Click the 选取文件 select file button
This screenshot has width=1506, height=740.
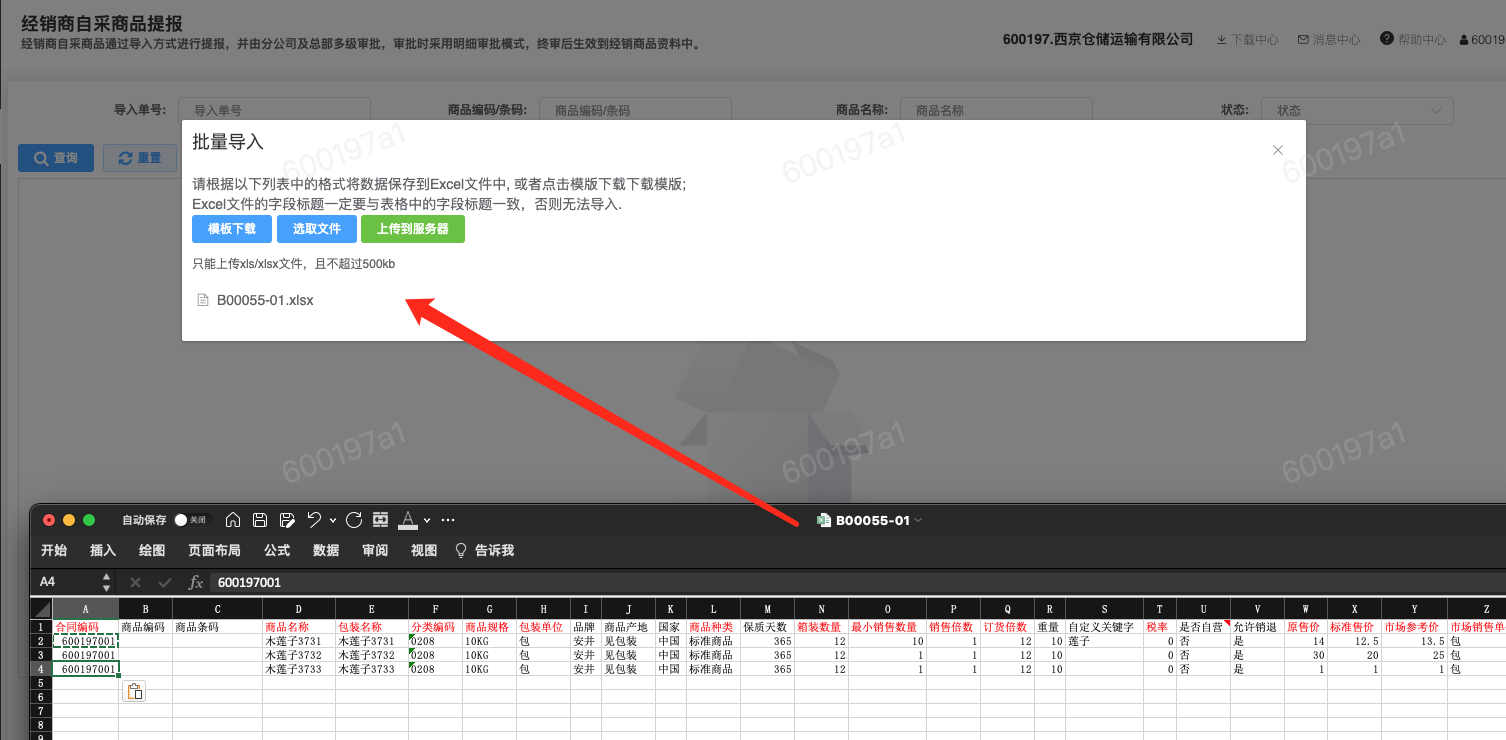tap(316, 229)
